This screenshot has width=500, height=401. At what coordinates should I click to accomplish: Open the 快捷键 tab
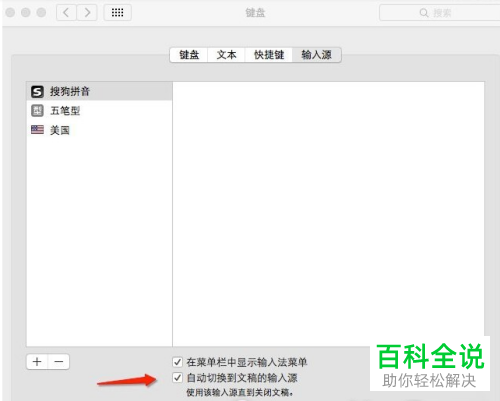[x=269, y=55]
